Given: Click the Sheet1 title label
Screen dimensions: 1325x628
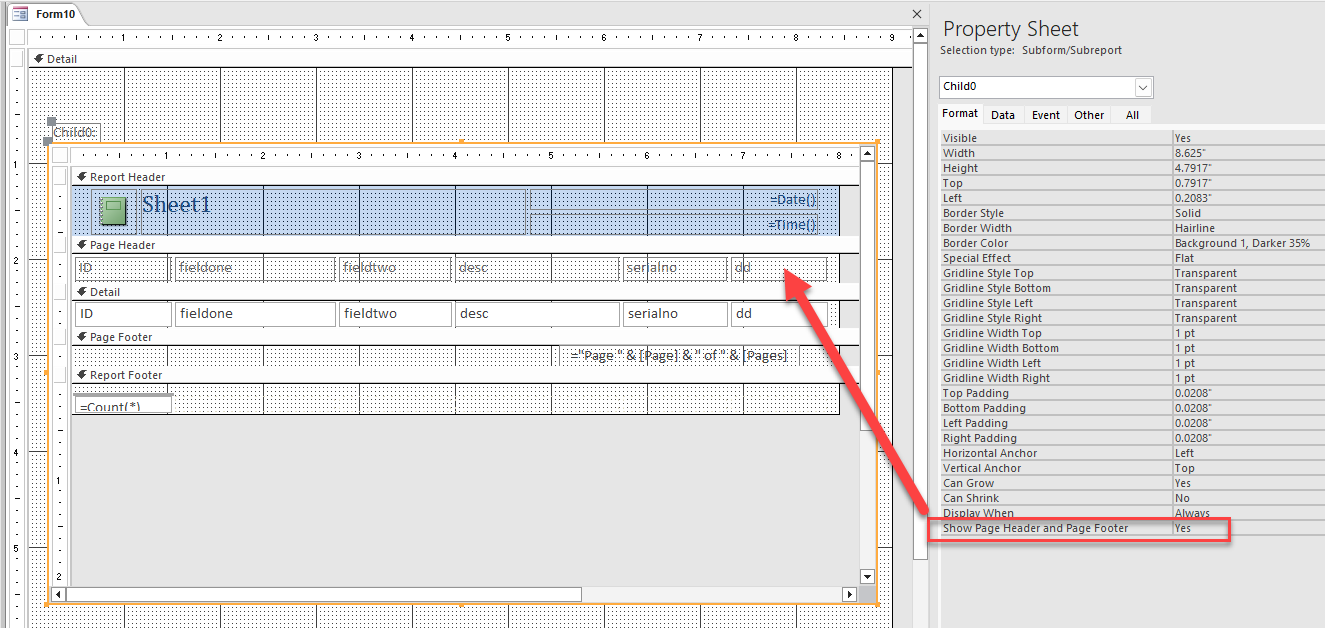Looking at the screenshot, I should 177,205.
